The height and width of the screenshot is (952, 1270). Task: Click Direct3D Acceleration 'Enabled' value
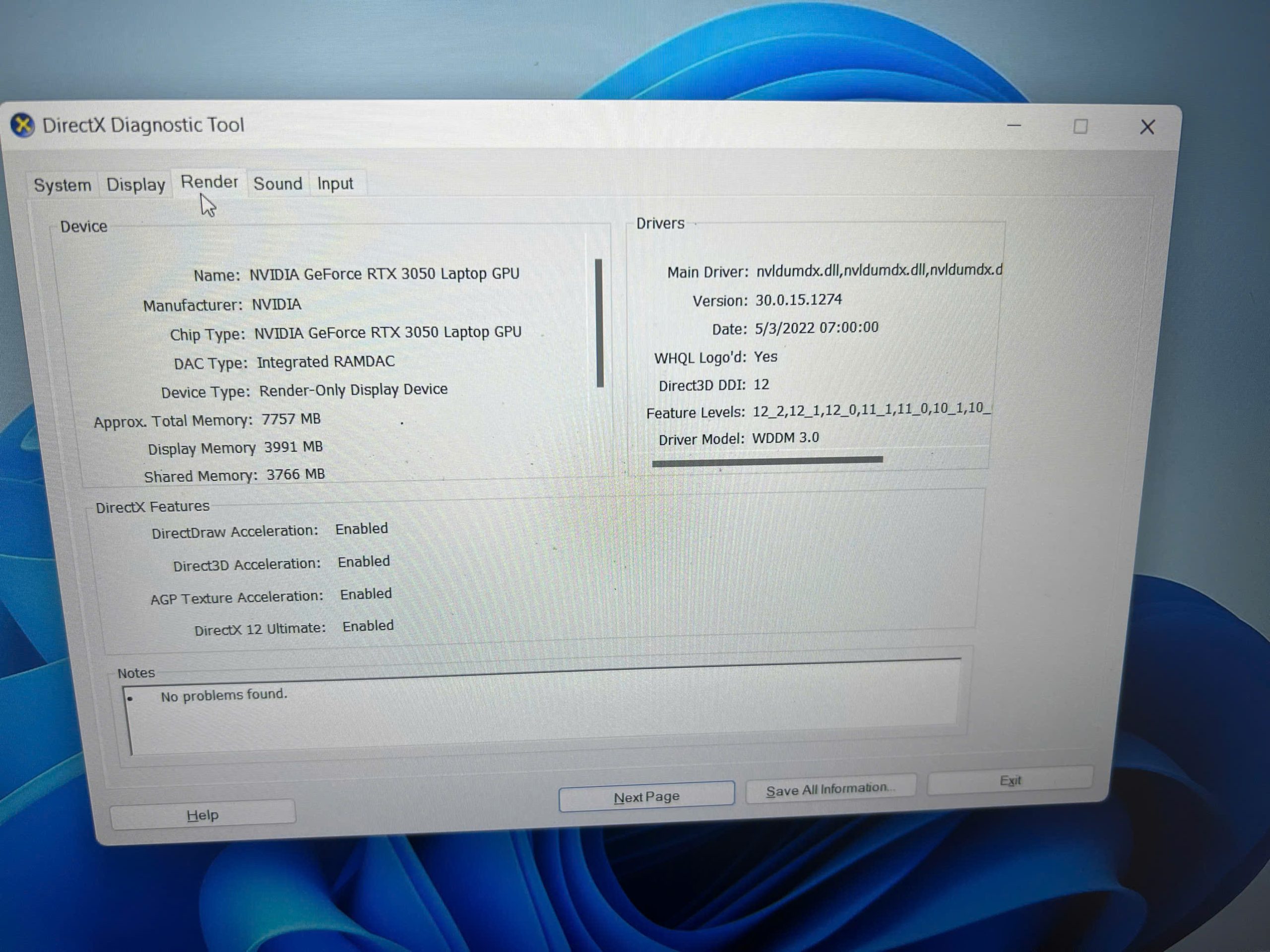pos(364,561)
